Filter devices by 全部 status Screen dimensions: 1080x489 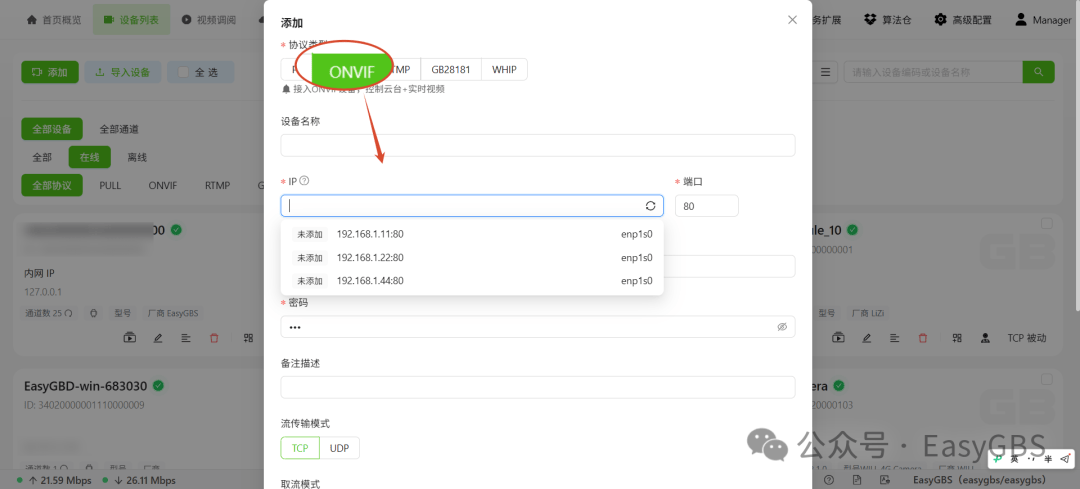42,157
